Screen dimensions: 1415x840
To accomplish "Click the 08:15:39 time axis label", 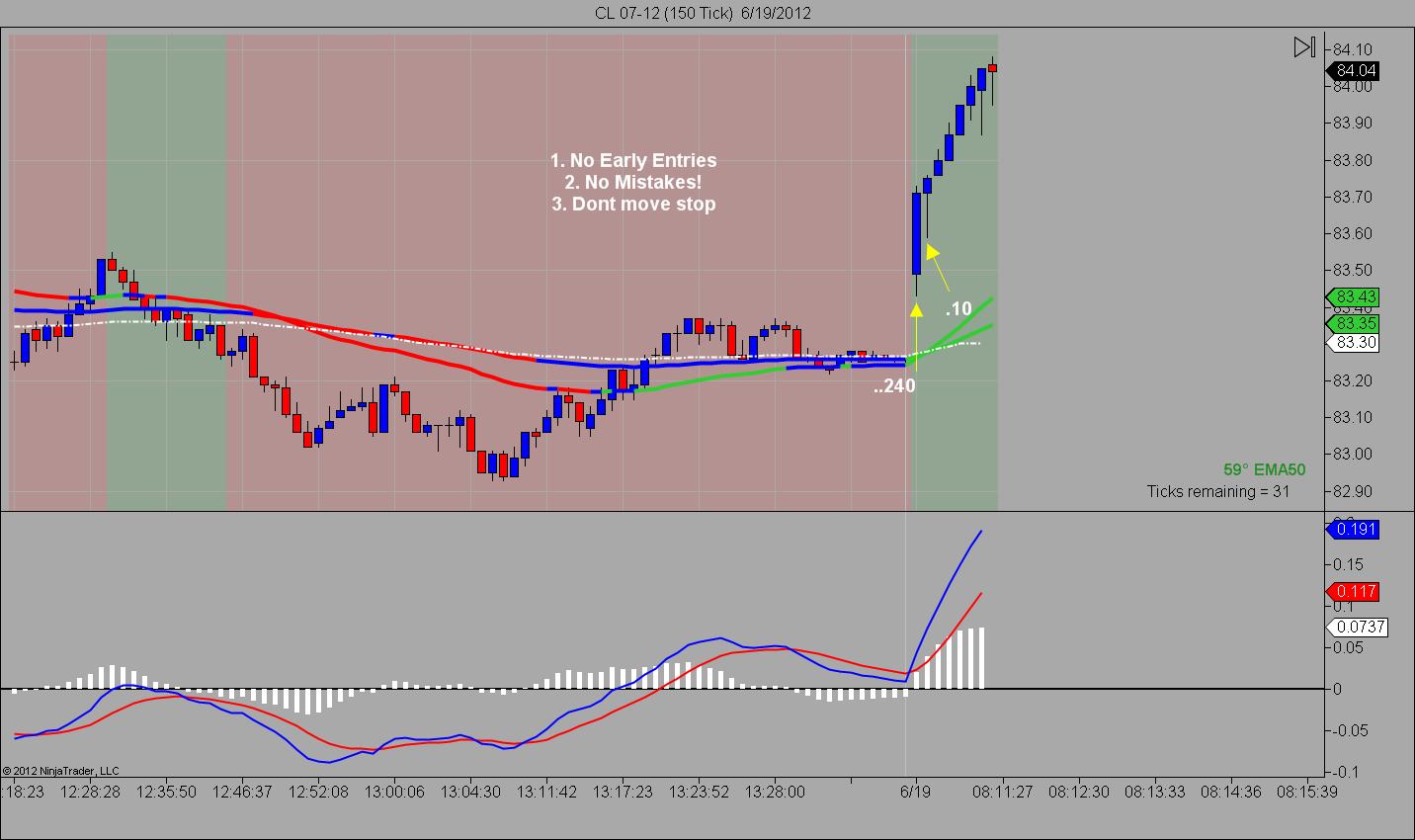I will click(x=1307, y=792).
